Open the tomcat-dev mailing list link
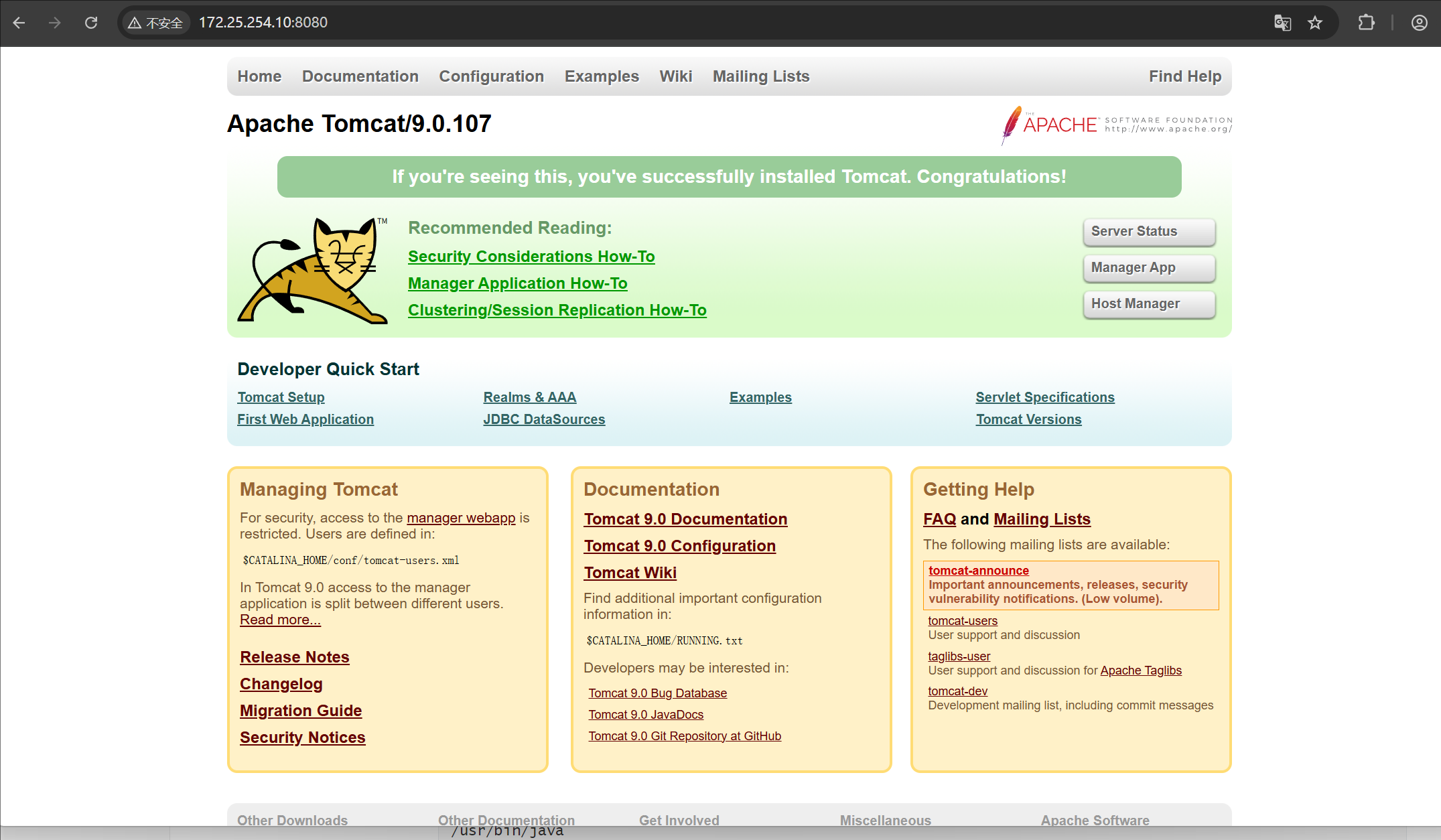Image resolution: width=1441 pixels, height=840 pixels. [x=957, y=691]
